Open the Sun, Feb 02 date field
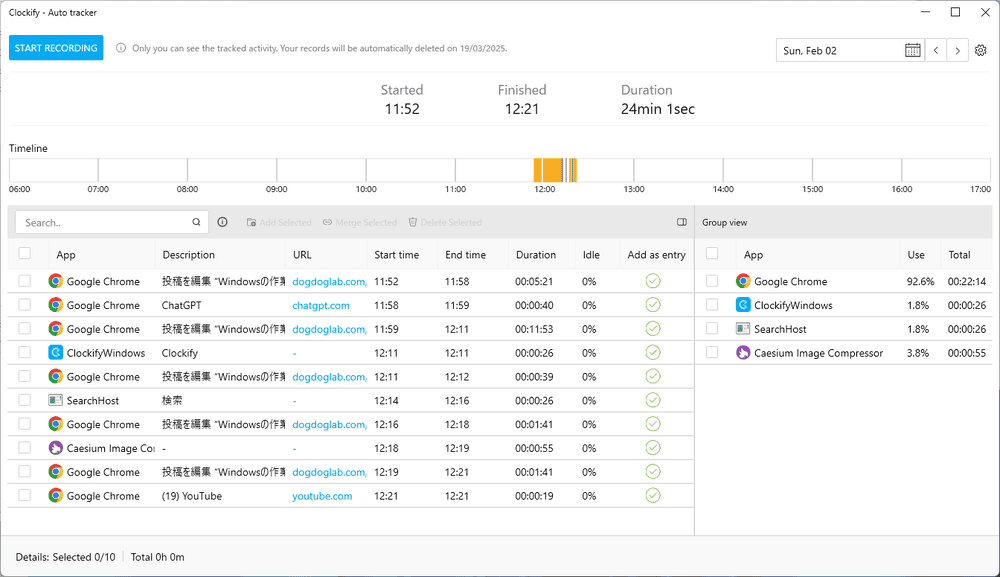The image size is (1000, 577). [x=838, y=50]
